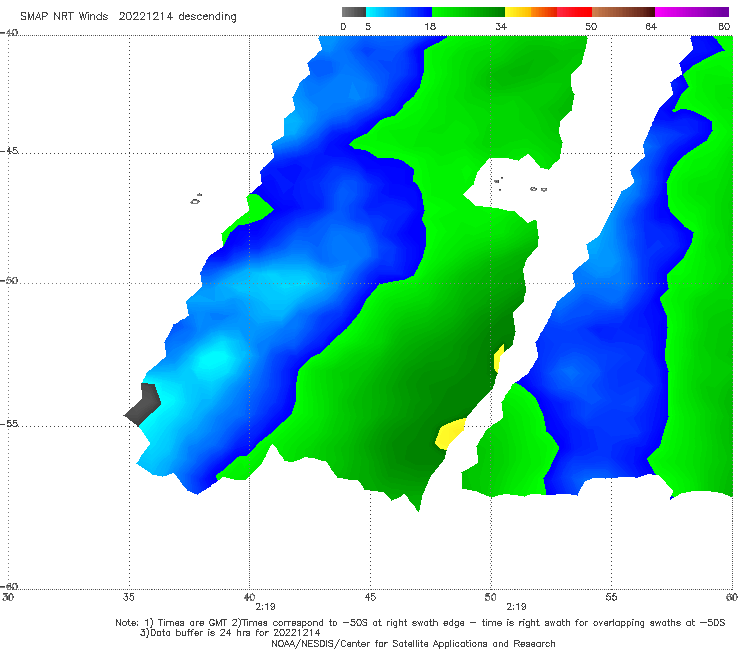Click the magenta 64-80 segment of the color bar
The width and height of the screenshot is (740, 650).
coord(692,12)
